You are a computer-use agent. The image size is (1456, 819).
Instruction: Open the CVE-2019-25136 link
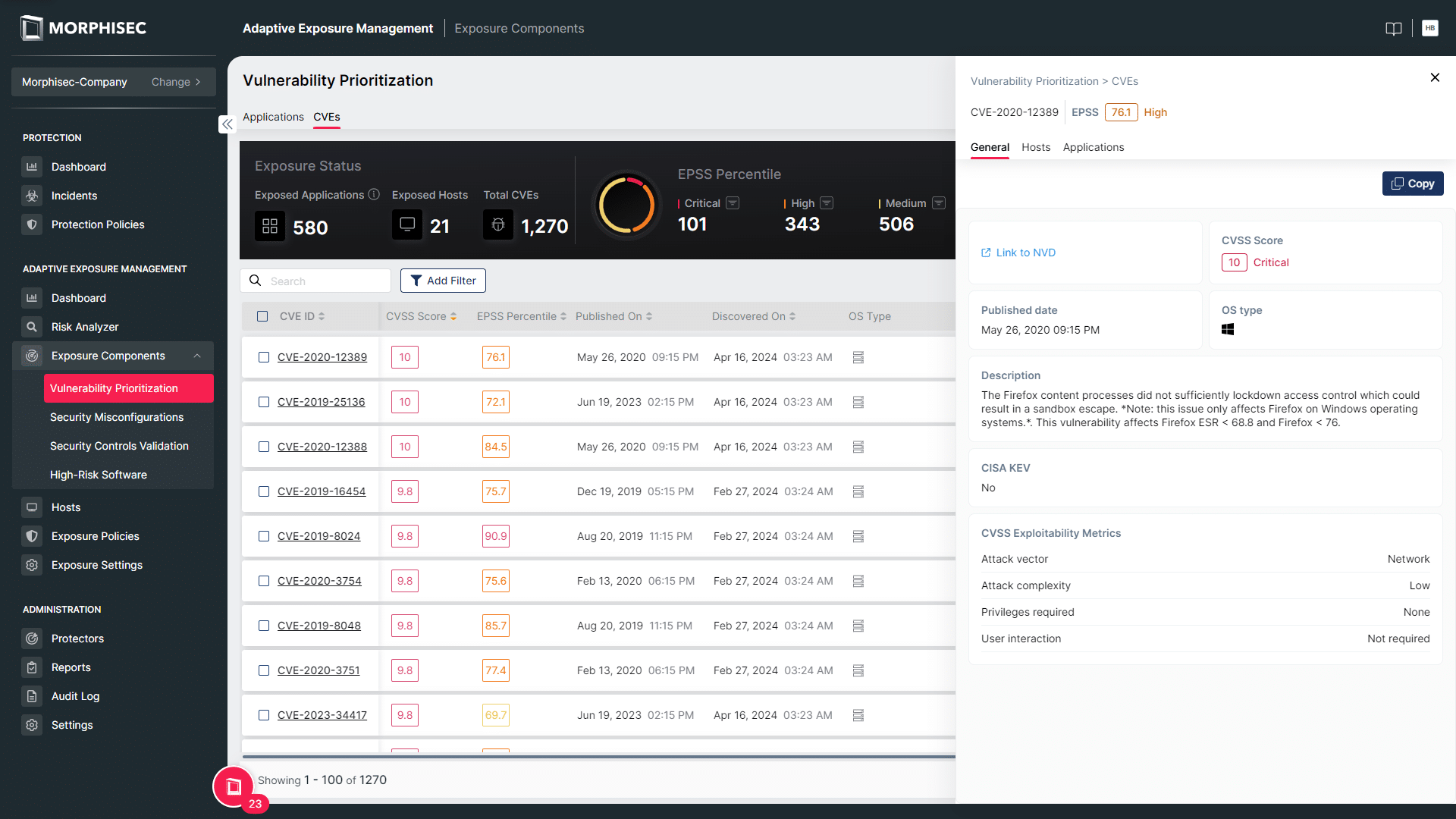[x=321, y=402]
